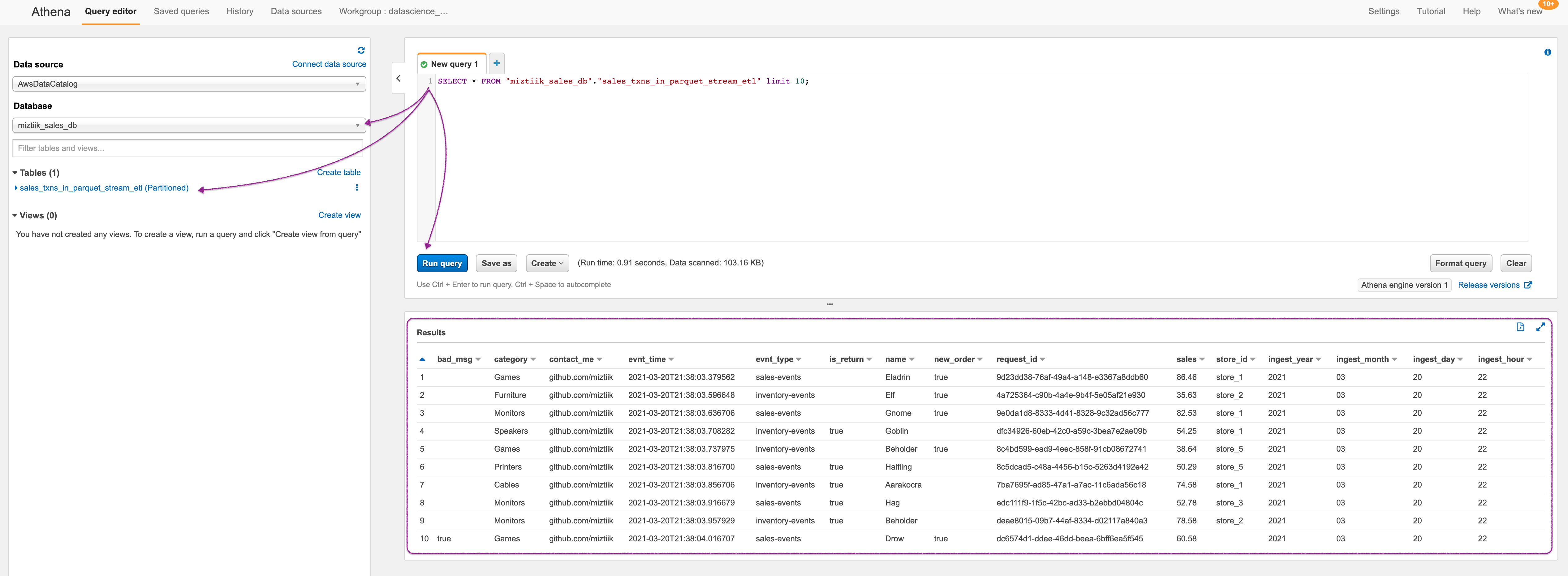Open the History tab

click(x=239, y=11)
